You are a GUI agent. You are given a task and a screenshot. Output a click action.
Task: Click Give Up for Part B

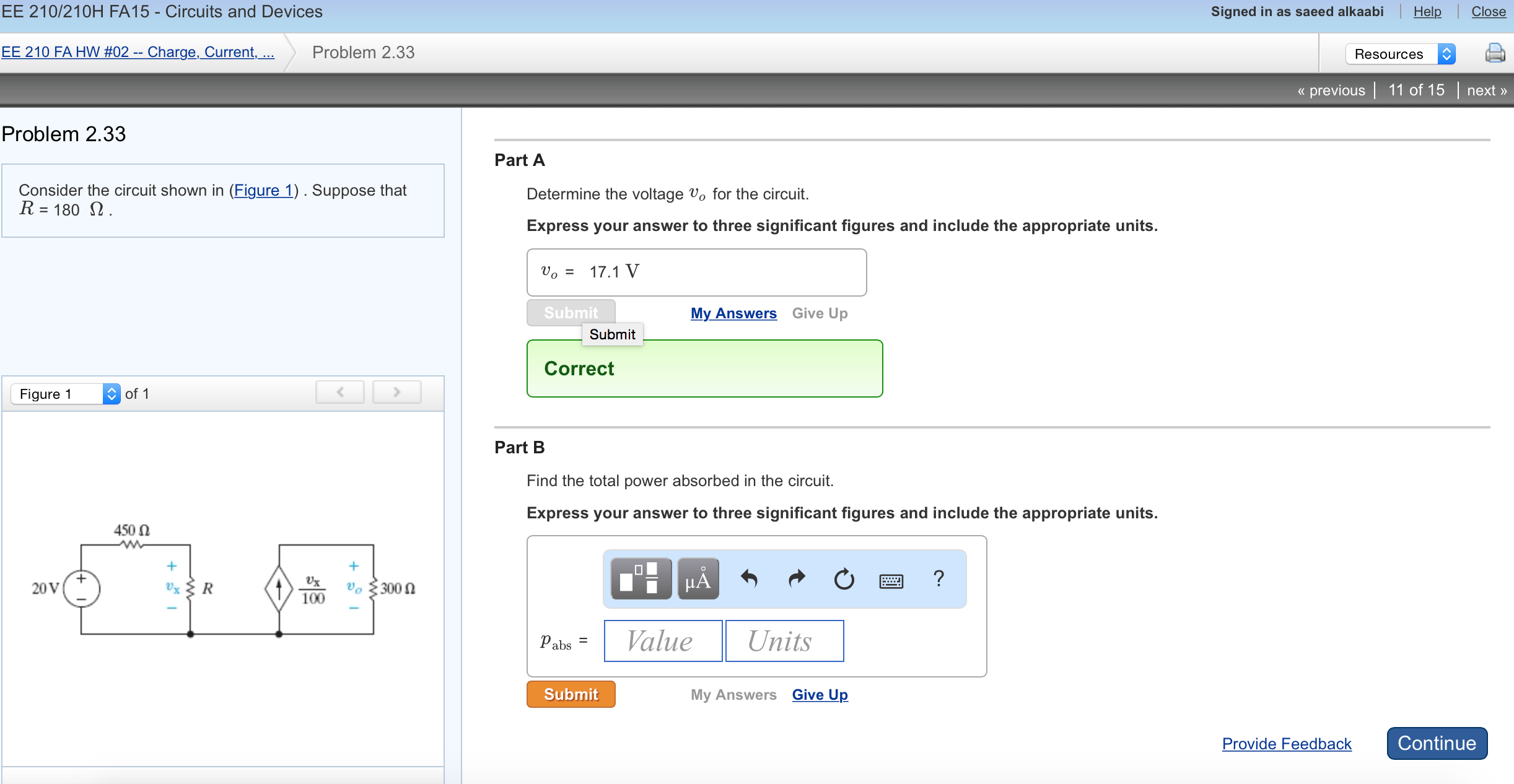click(x=819, y=695)
